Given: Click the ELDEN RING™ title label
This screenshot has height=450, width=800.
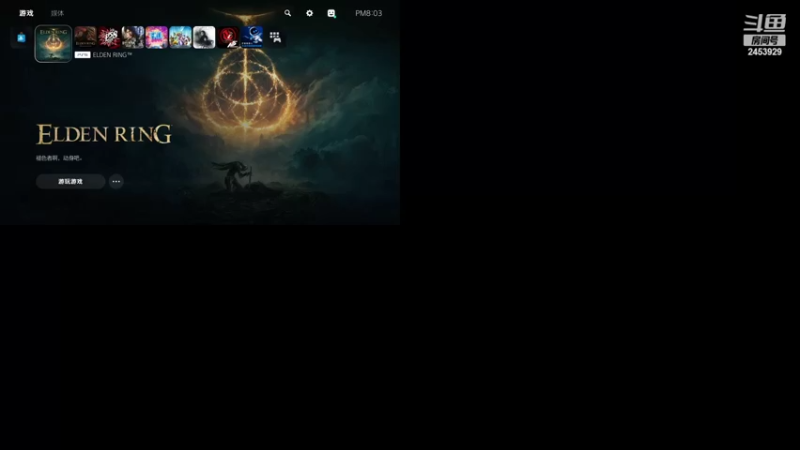Looking at the screenshot, I should [x=112, y=55].
